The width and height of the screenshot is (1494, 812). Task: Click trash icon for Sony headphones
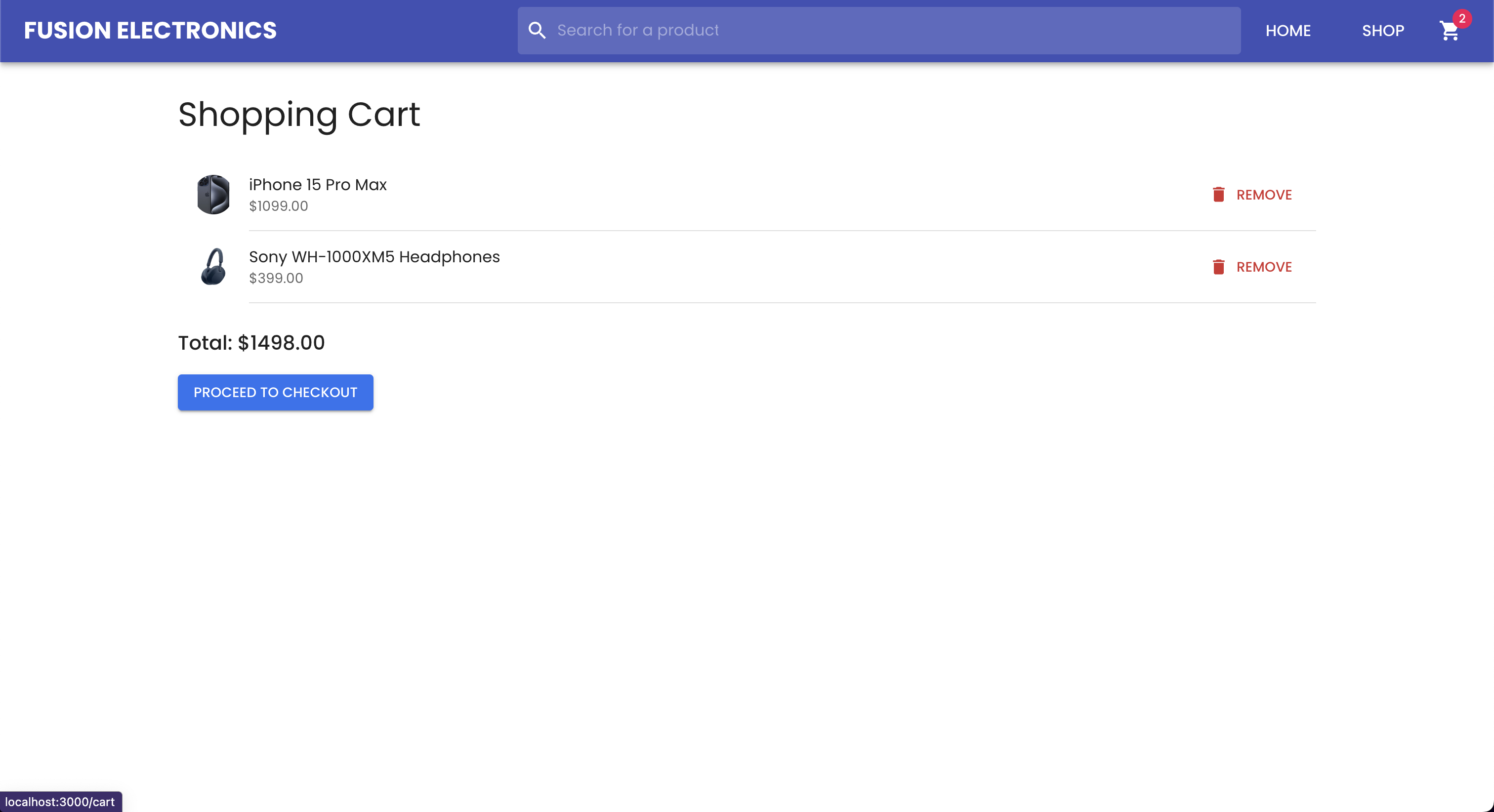click(1218, 267)
